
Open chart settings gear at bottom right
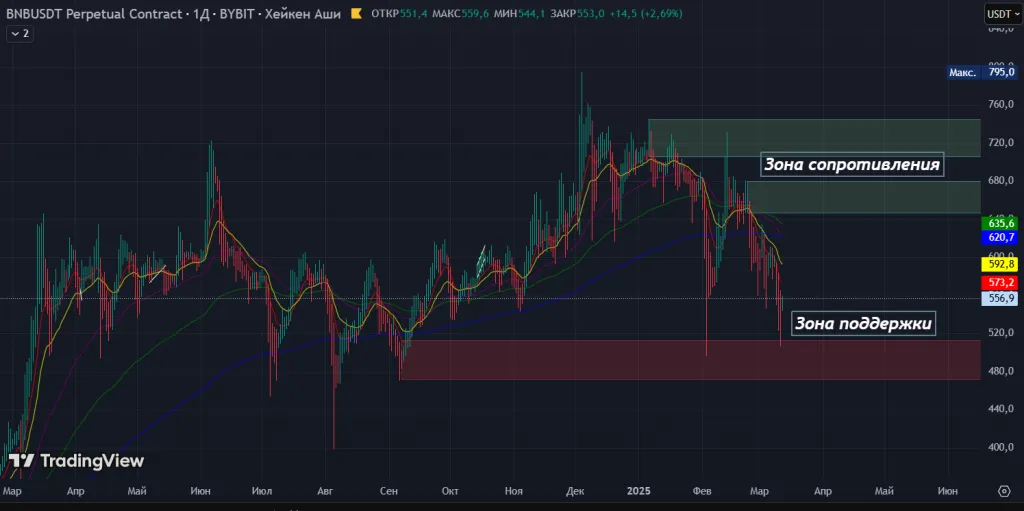pos(1004,491)
